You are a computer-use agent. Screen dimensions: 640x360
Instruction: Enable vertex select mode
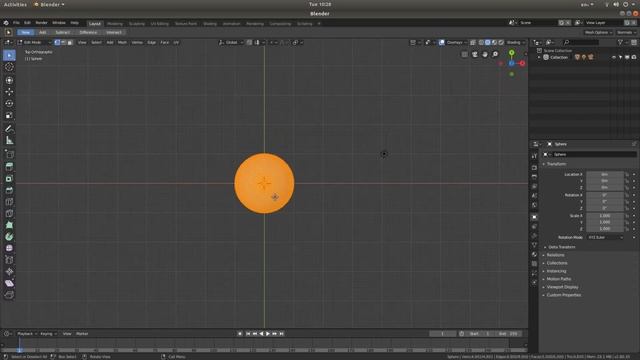coord(57,42)
